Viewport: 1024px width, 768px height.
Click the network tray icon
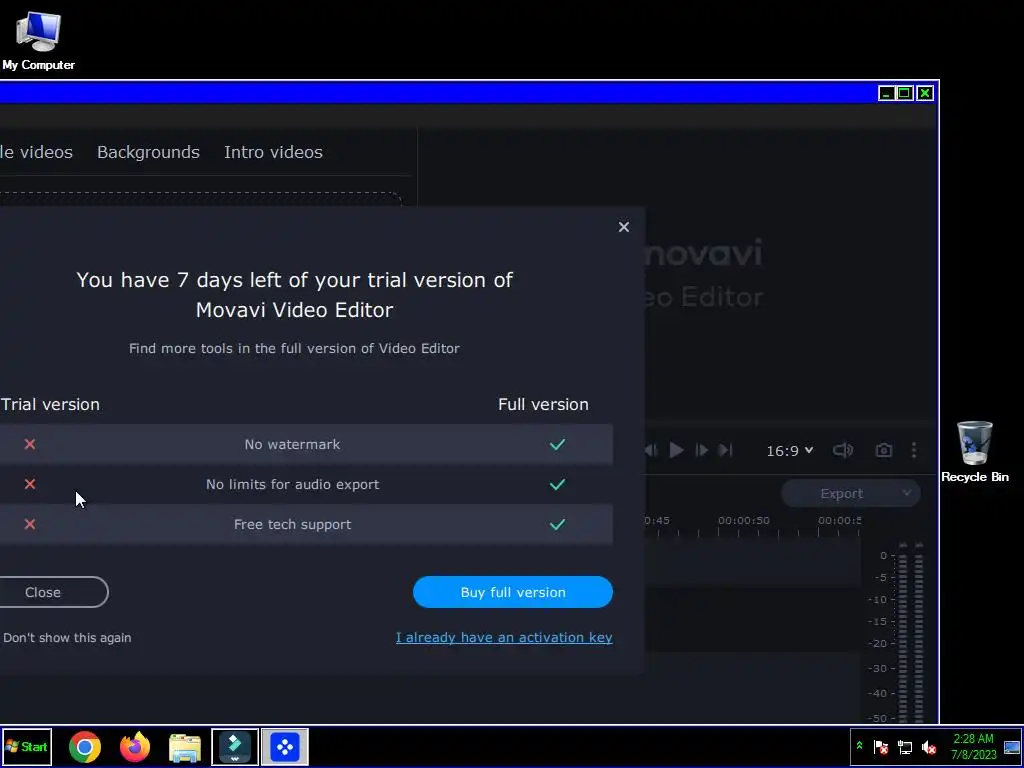pyautogui.click(x=904, y=746)
